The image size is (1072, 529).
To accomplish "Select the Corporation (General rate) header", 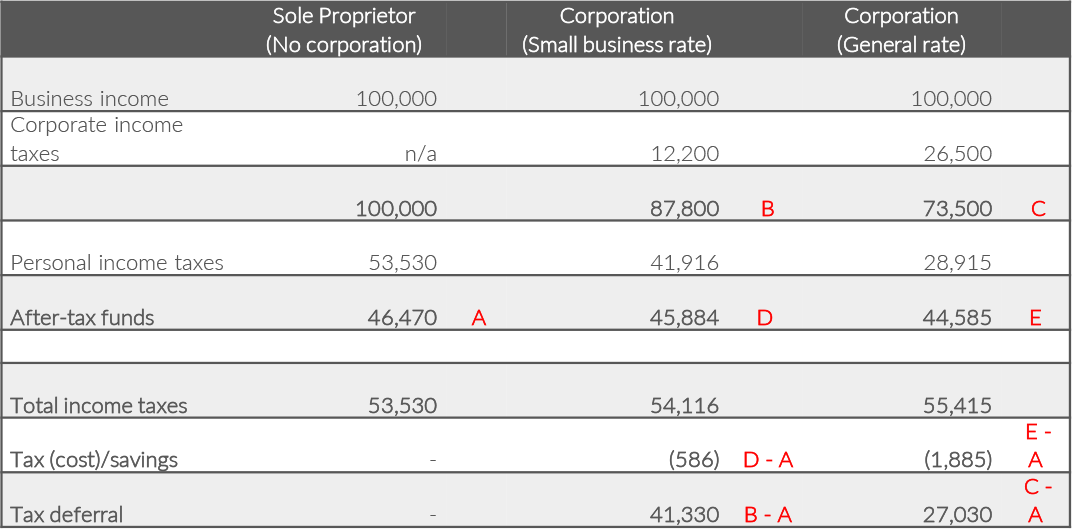I will tap(901, 30).
